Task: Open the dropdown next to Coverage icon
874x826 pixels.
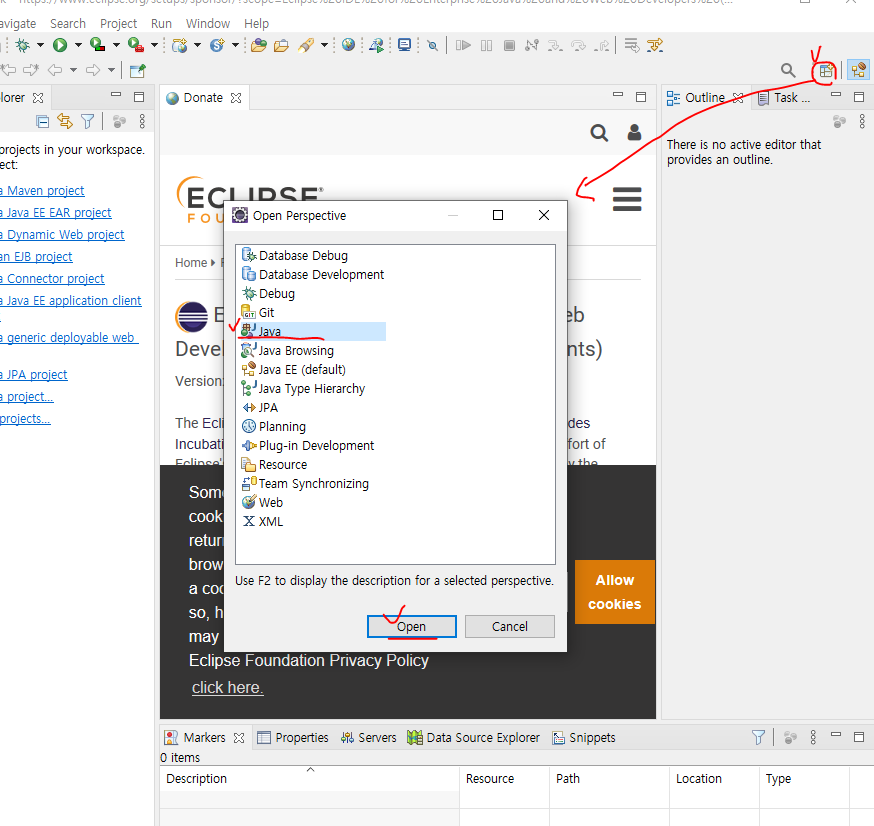Action: (x=116, y=45)
